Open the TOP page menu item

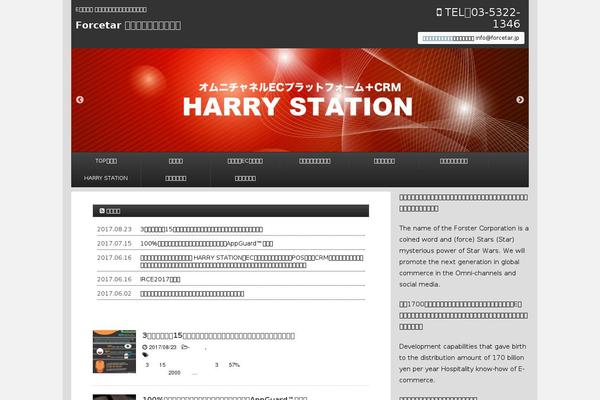pos(106,161)
